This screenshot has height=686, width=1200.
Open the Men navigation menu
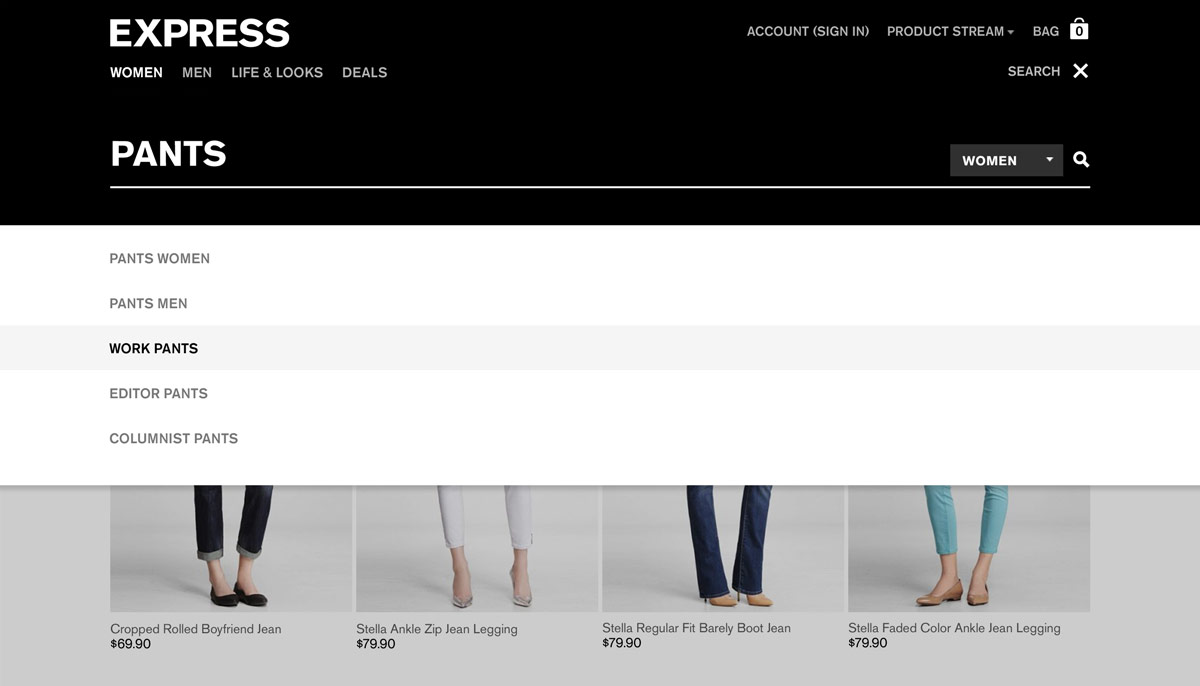(197, 73)
